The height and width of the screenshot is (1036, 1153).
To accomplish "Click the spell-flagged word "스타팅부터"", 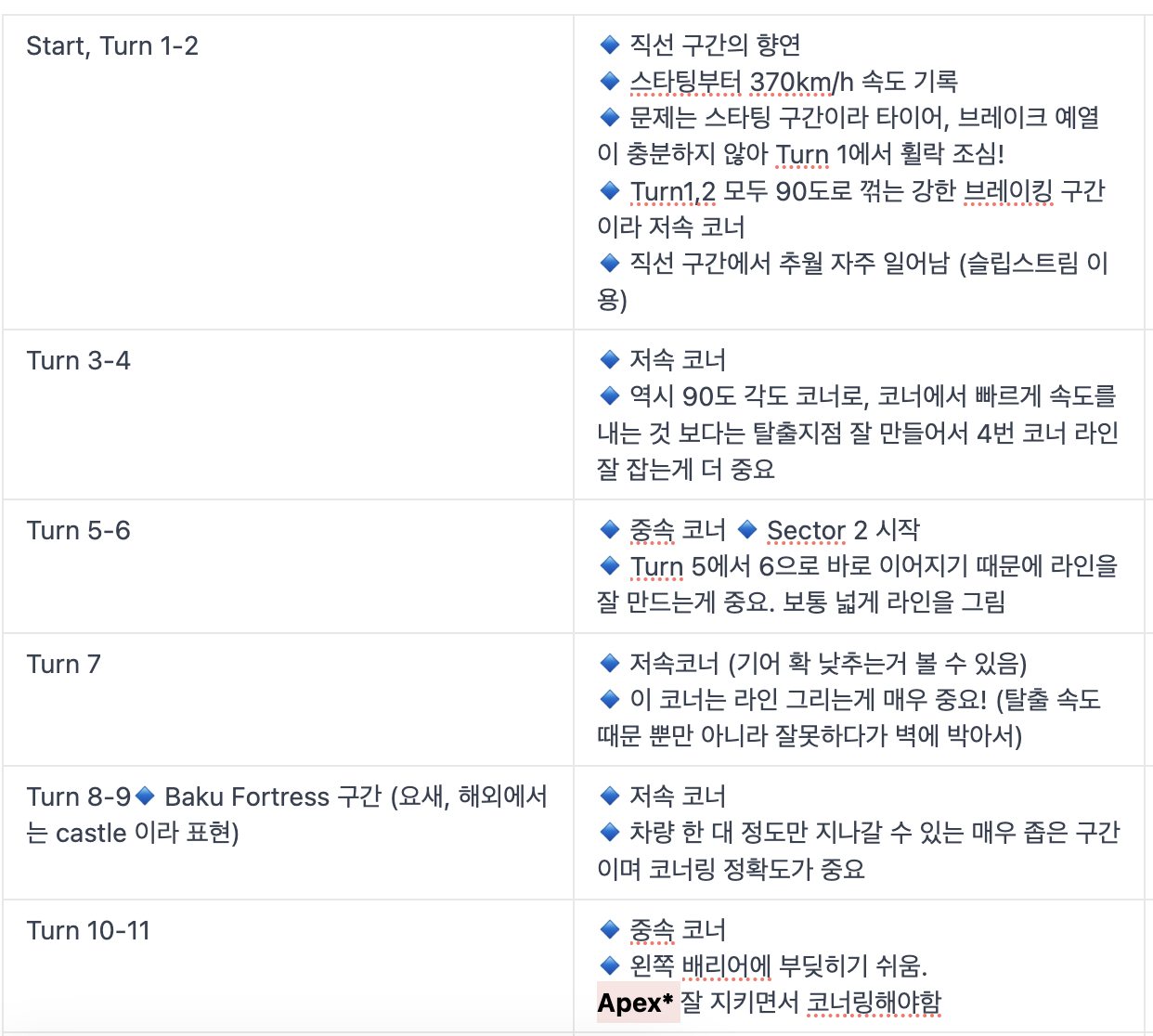I will (686, 82).
